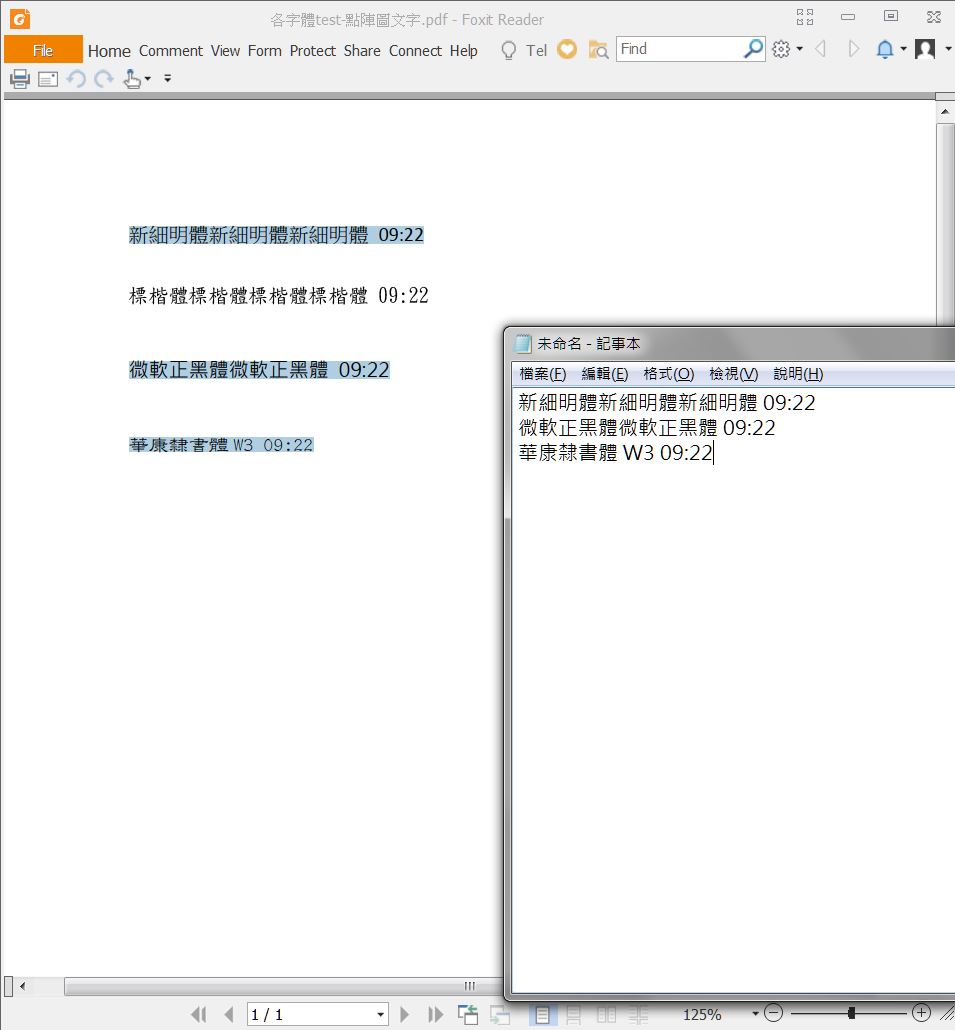This screenshot has width=955, height=1030.
Task: Click the Tell me lightbulb icon
Action: [508, 51]
